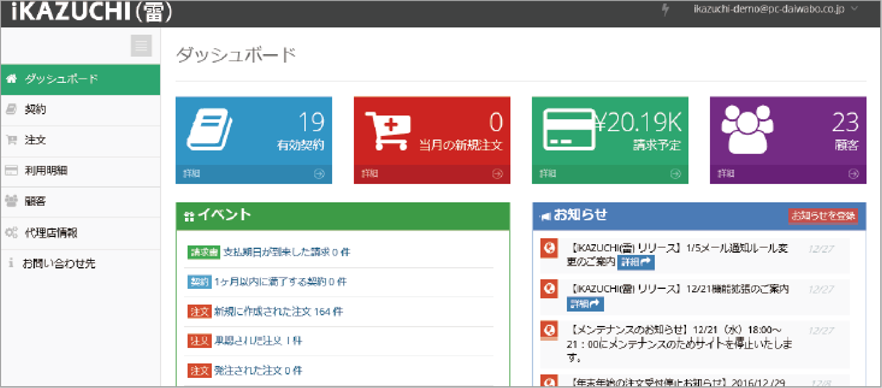882x388 pixels.
Task: Click the cart icon beside 注文
Action: point(10,141)
